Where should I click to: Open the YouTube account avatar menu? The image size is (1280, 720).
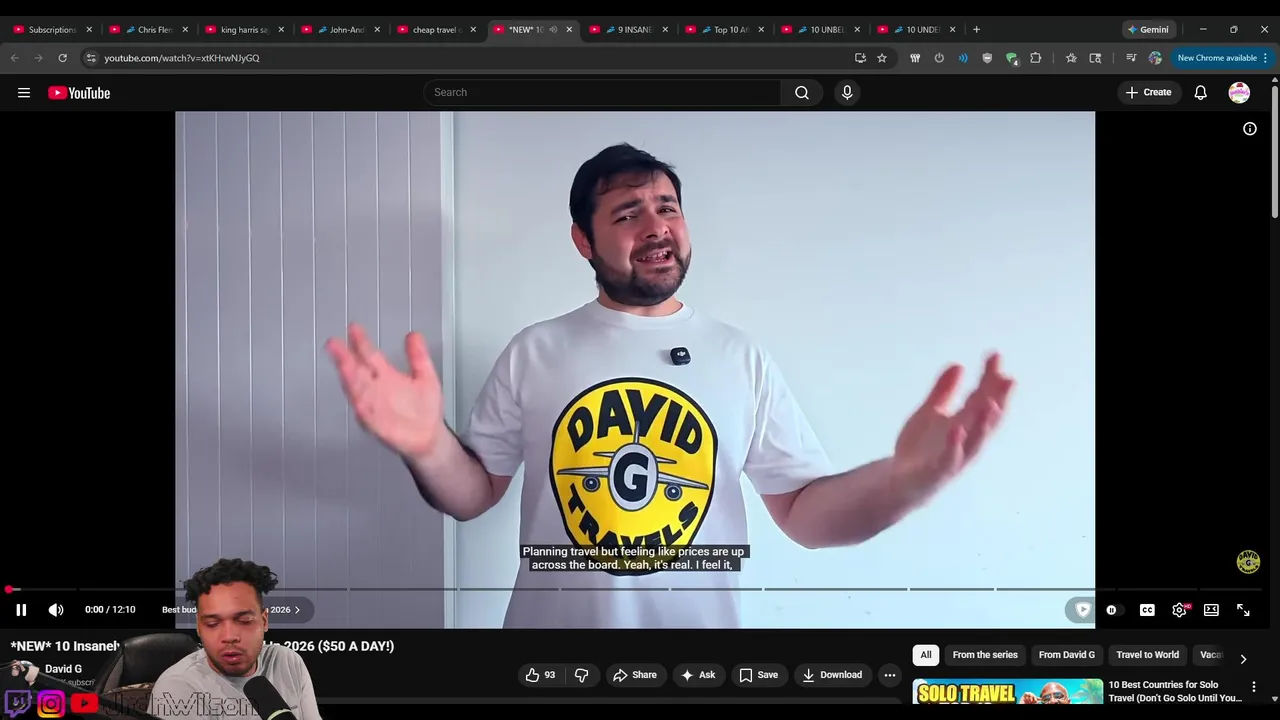(1239, 92)
